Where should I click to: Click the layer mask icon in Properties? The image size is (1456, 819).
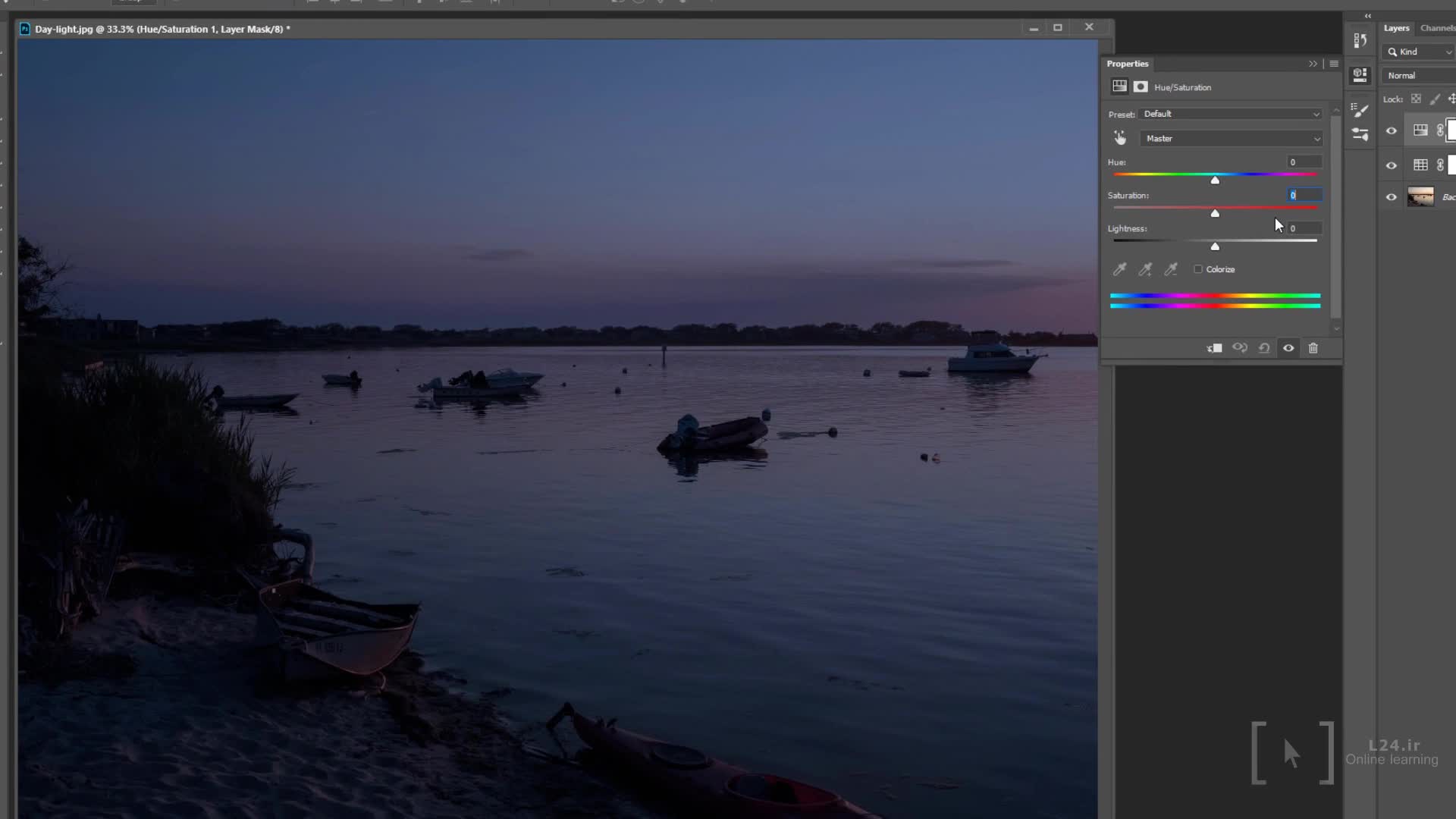pyautogui.click(x=1141, y=86)
